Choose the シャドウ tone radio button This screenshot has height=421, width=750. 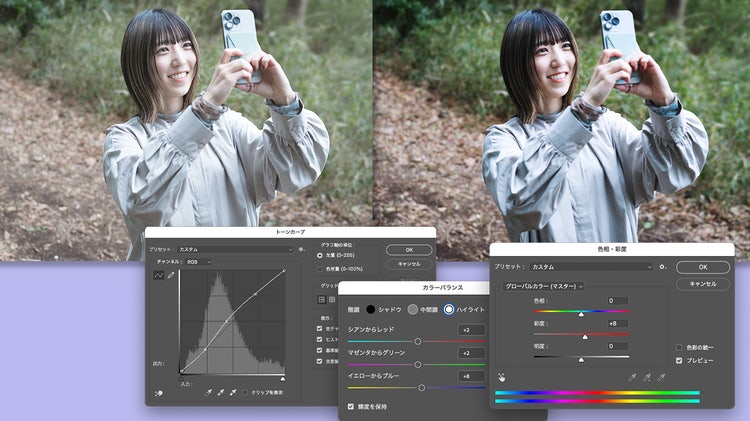click(x=371, y=310)
